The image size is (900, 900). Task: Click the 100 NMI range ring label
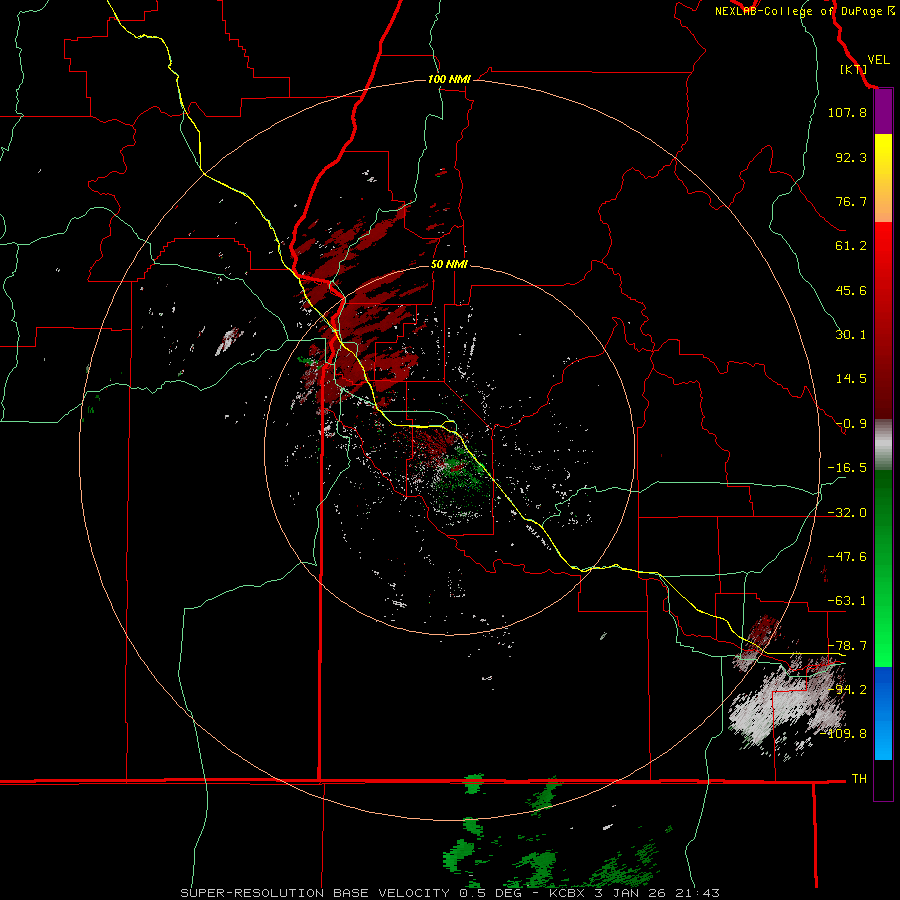point(449,79)
